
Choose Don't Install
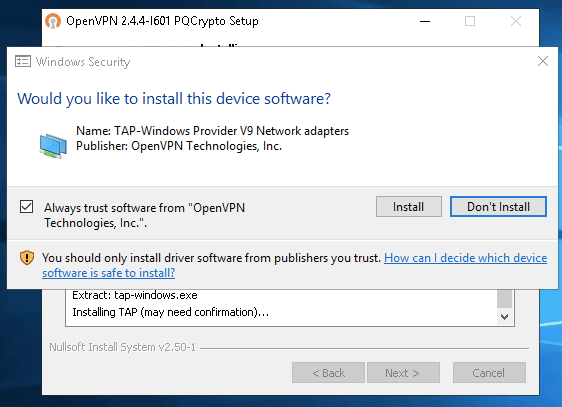point(498,207)
